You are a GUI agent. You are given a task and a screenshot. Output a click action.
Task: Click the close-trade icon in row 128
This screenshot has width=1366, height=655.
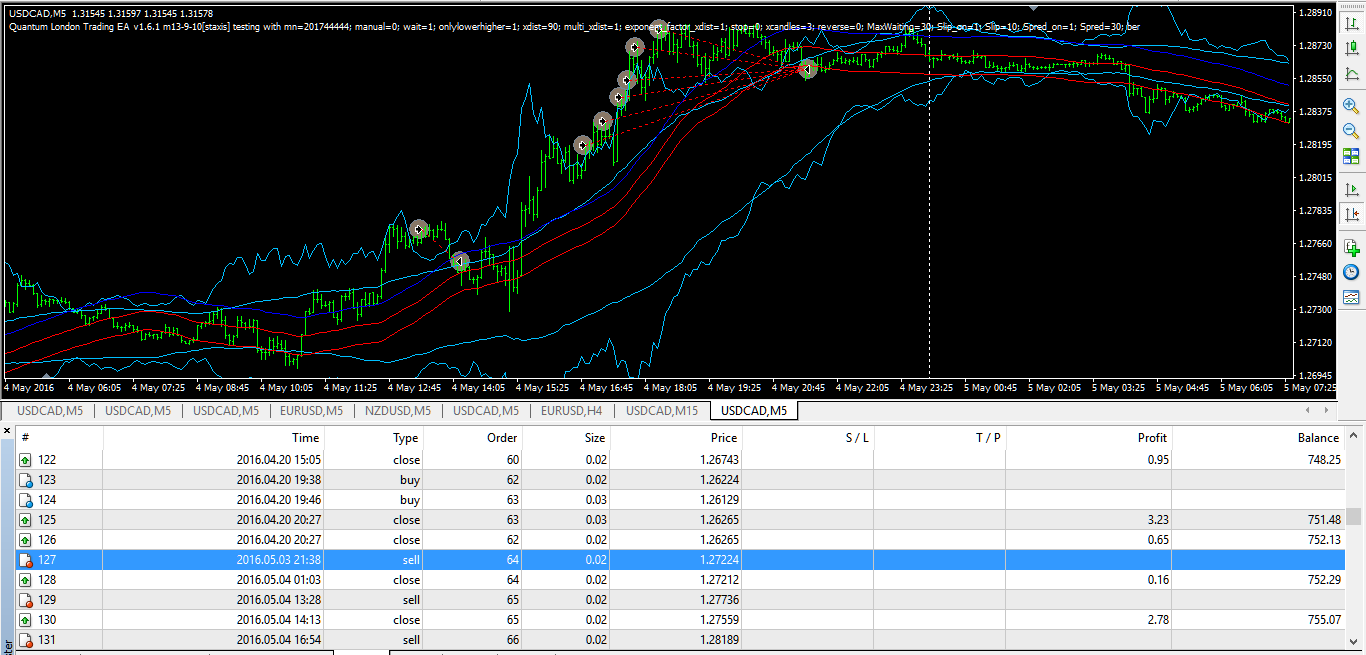tap(25, 580)
